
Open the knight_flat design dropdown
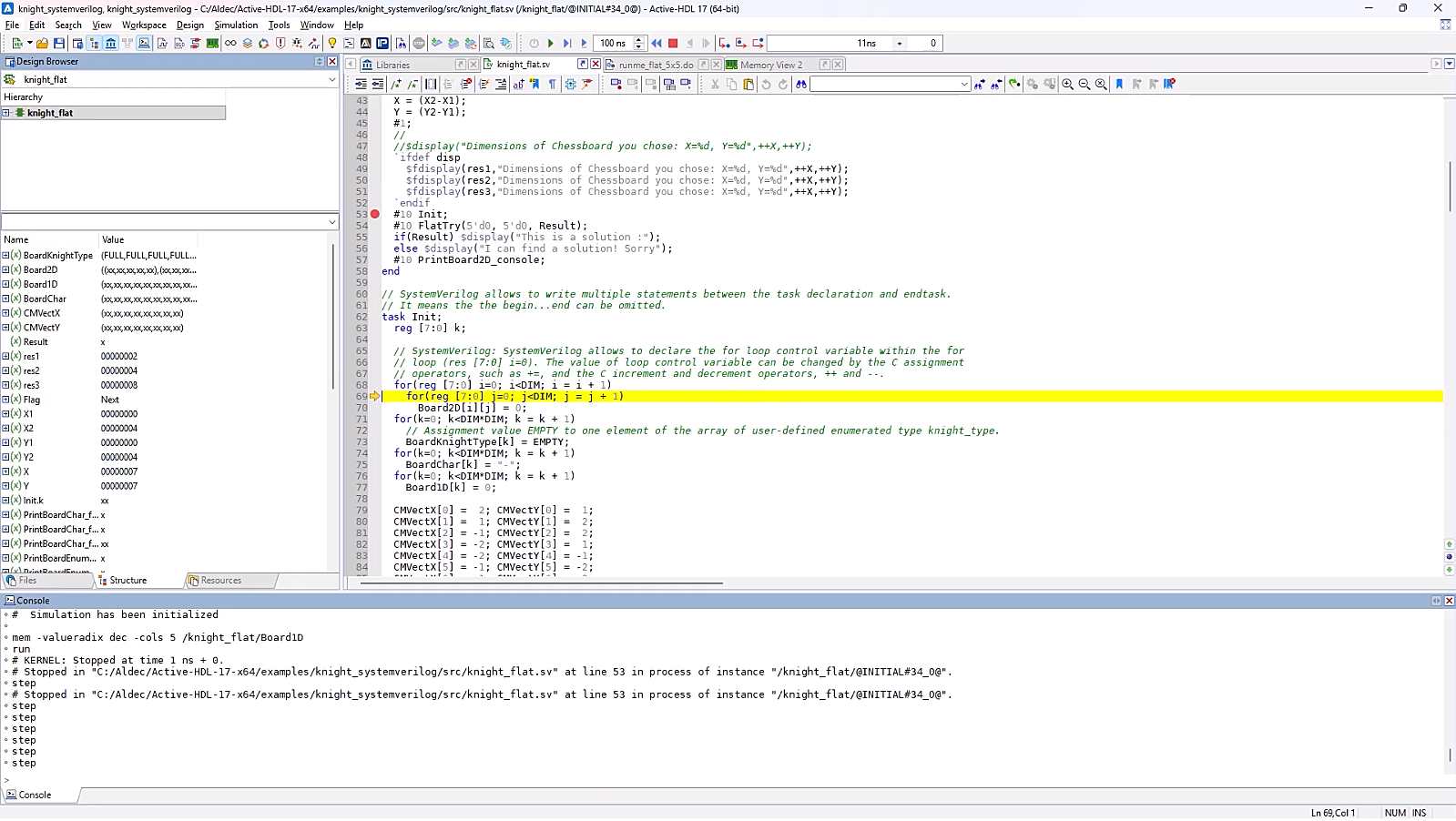click(331, 79)
